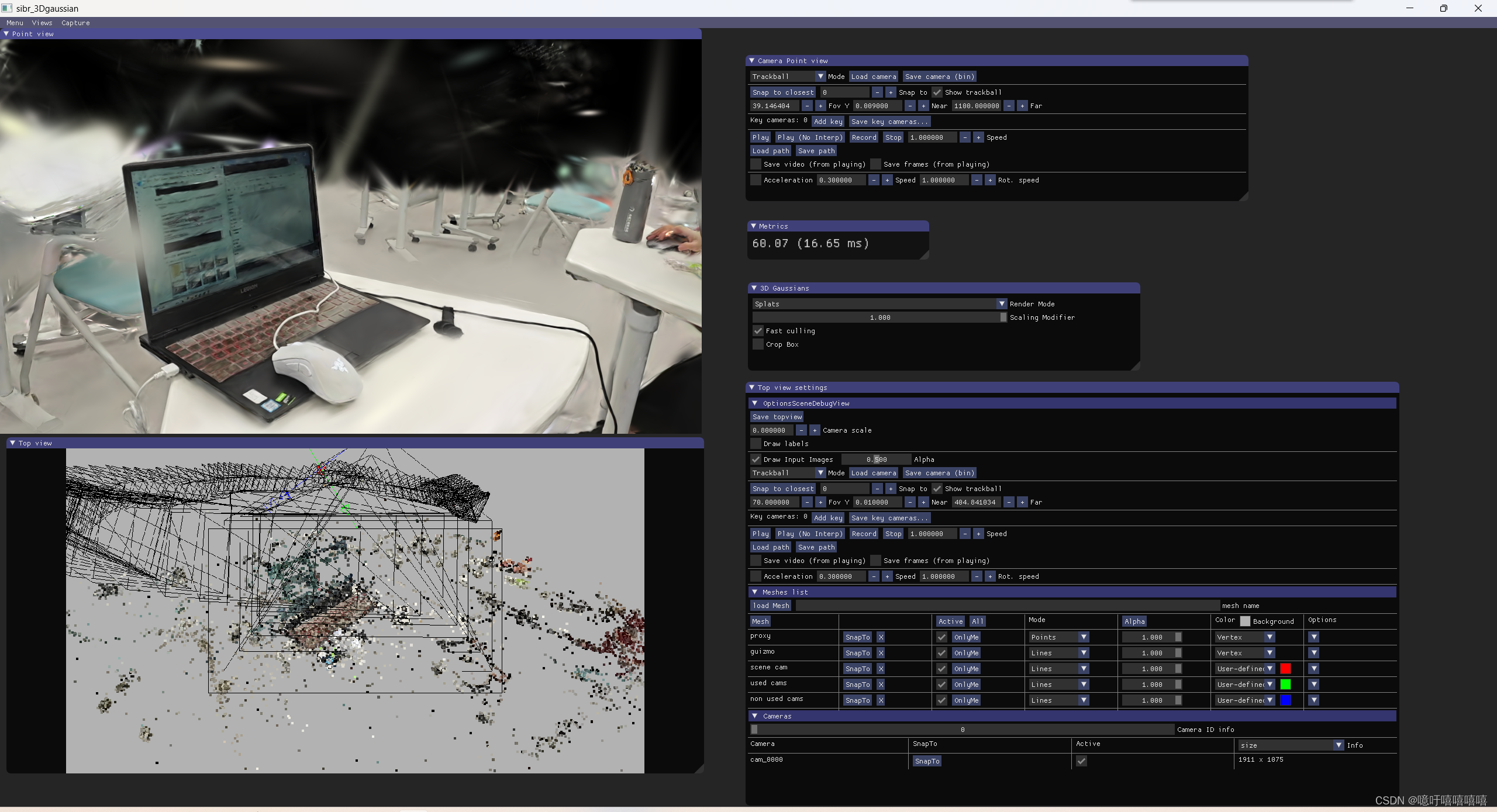Image resolution: width=1497 pixels, height=812 pixels.
Task: Click plus stepper for Camera scale
Action: tap(815, 430)
